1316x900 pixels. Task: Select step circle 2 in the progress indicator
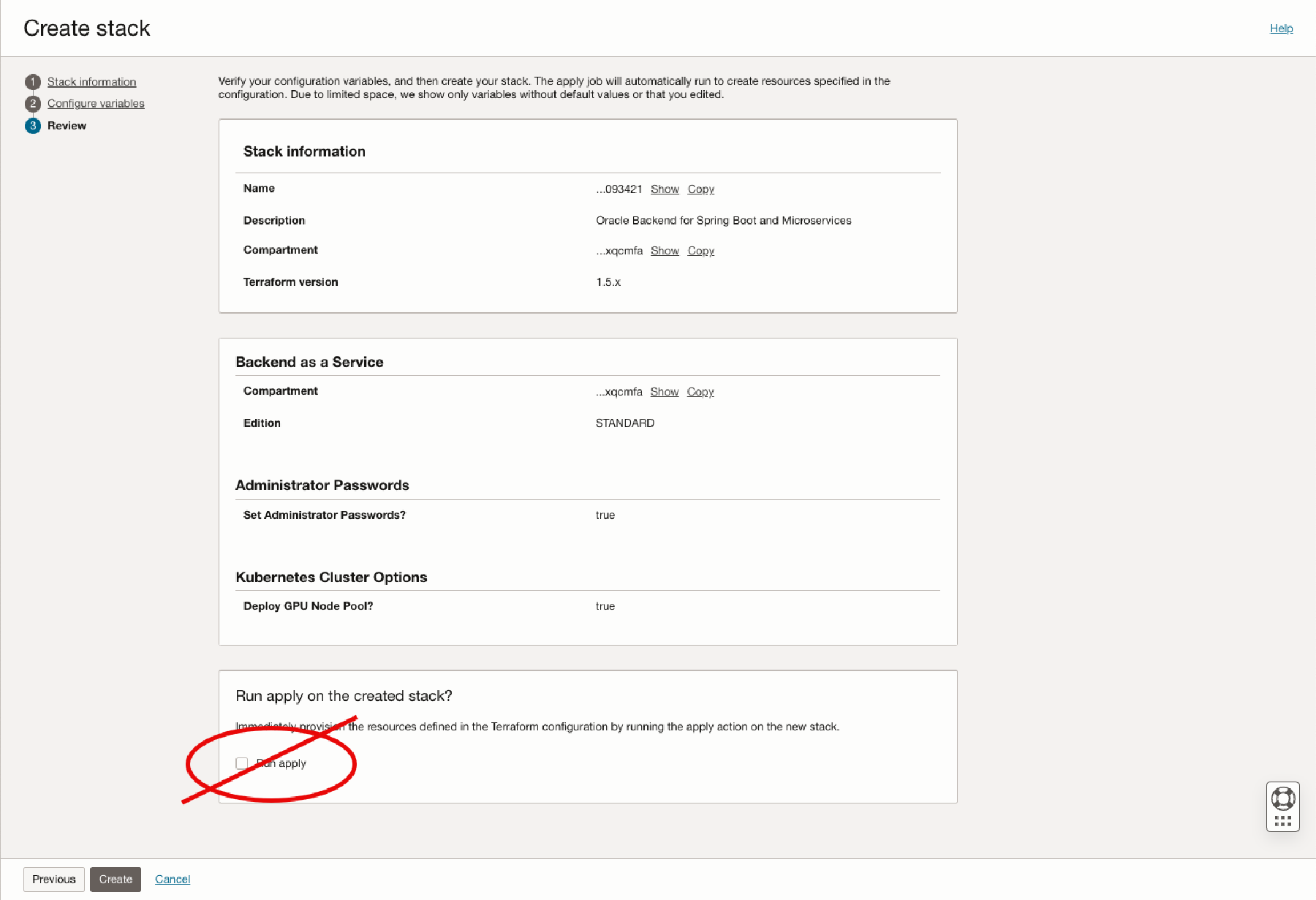(32, 104)
